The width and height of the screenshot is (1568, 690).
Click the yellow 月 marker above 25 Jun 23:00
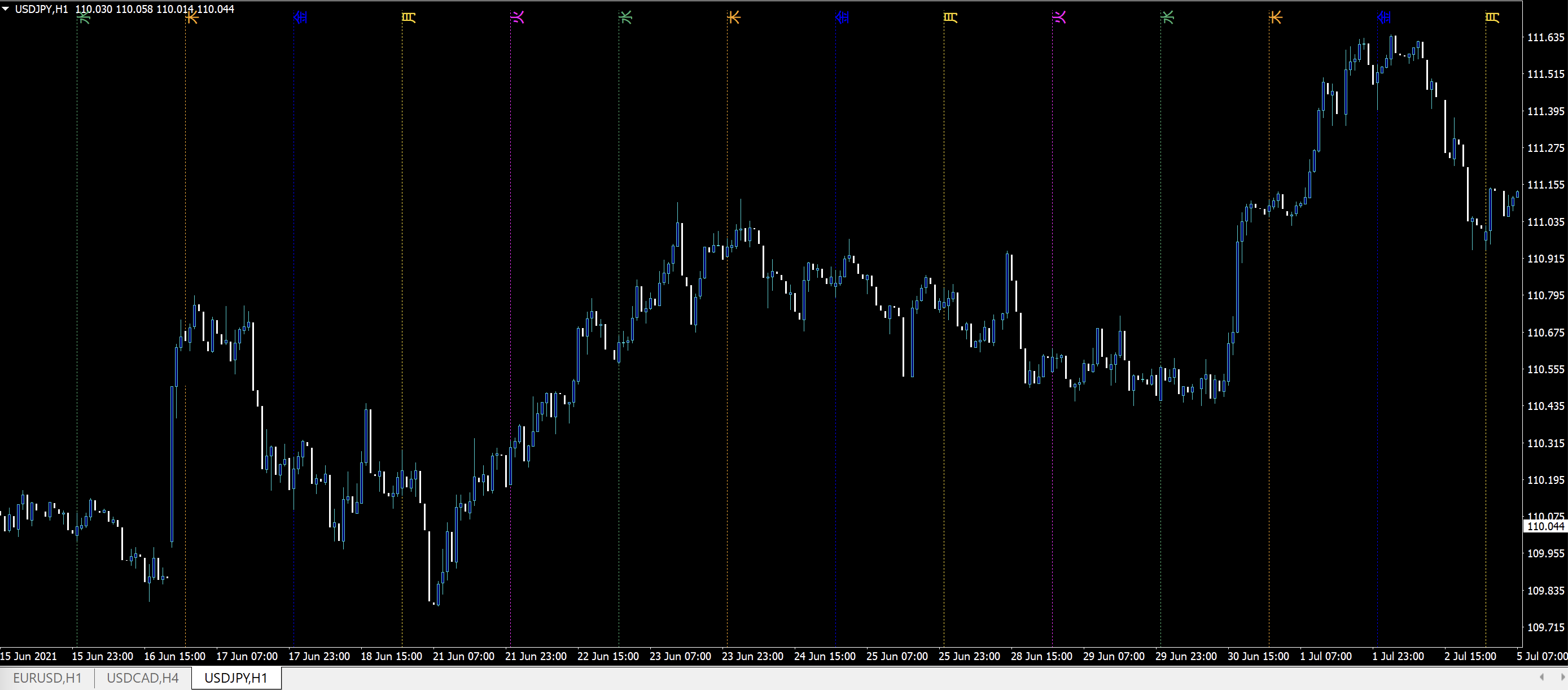pos(950,17)
